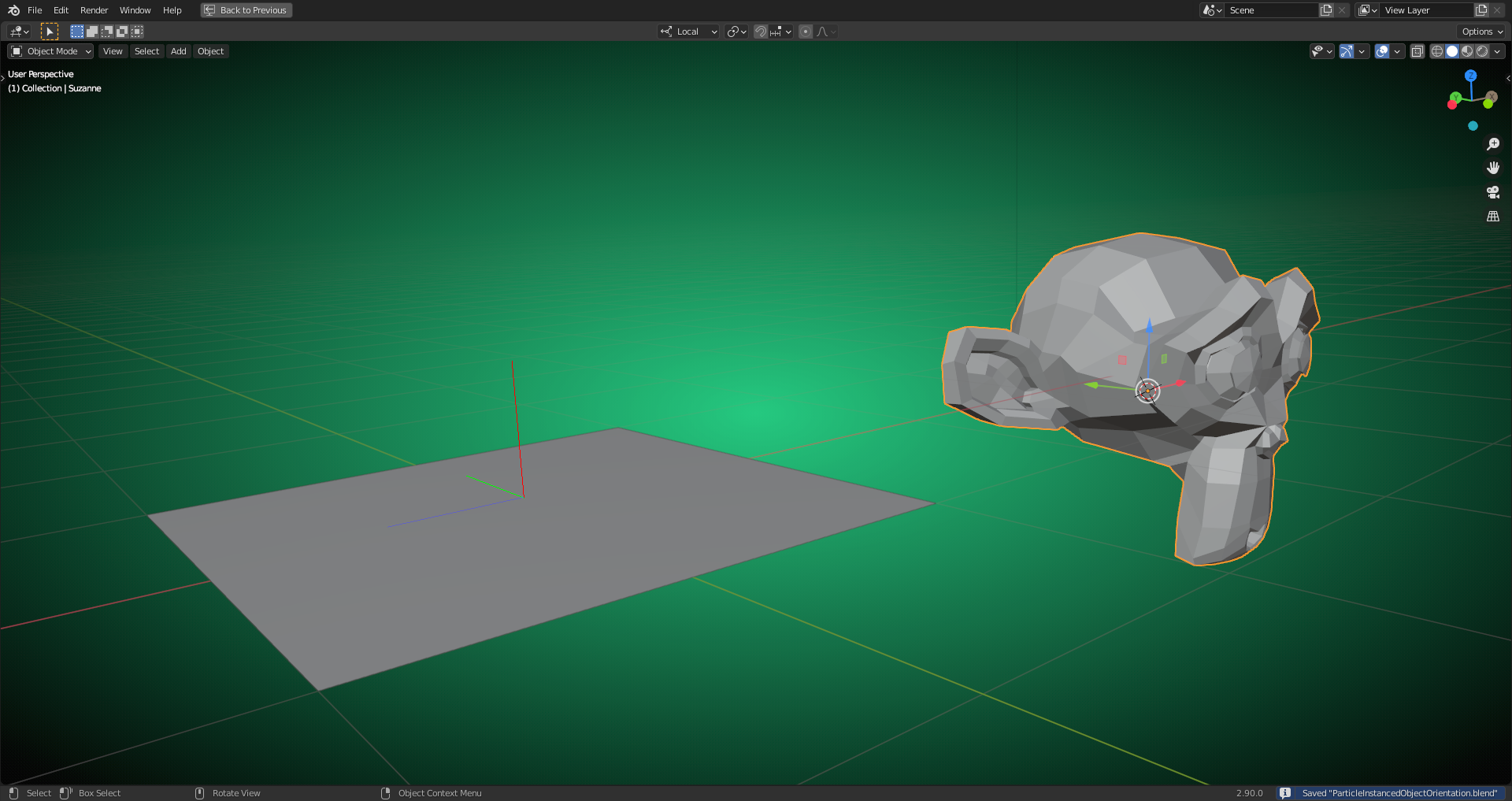Click the zoom icon in viewport sidebar
The height and width of the screenshot is (801, 1512).
pos(1493,144)
